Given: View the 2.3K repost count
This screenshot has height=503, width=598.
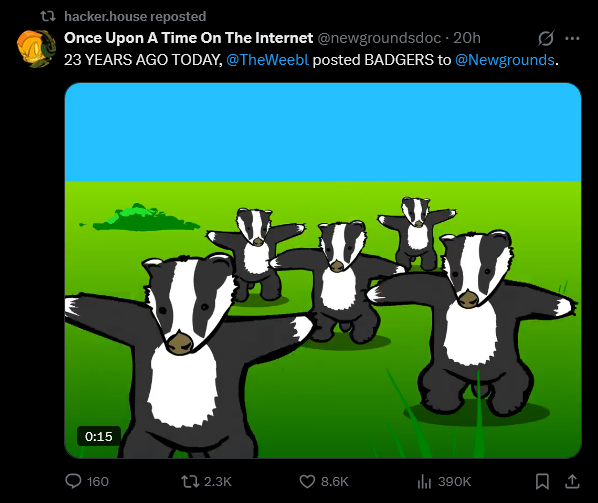Looking at the screenshot, I should (218, 481).
